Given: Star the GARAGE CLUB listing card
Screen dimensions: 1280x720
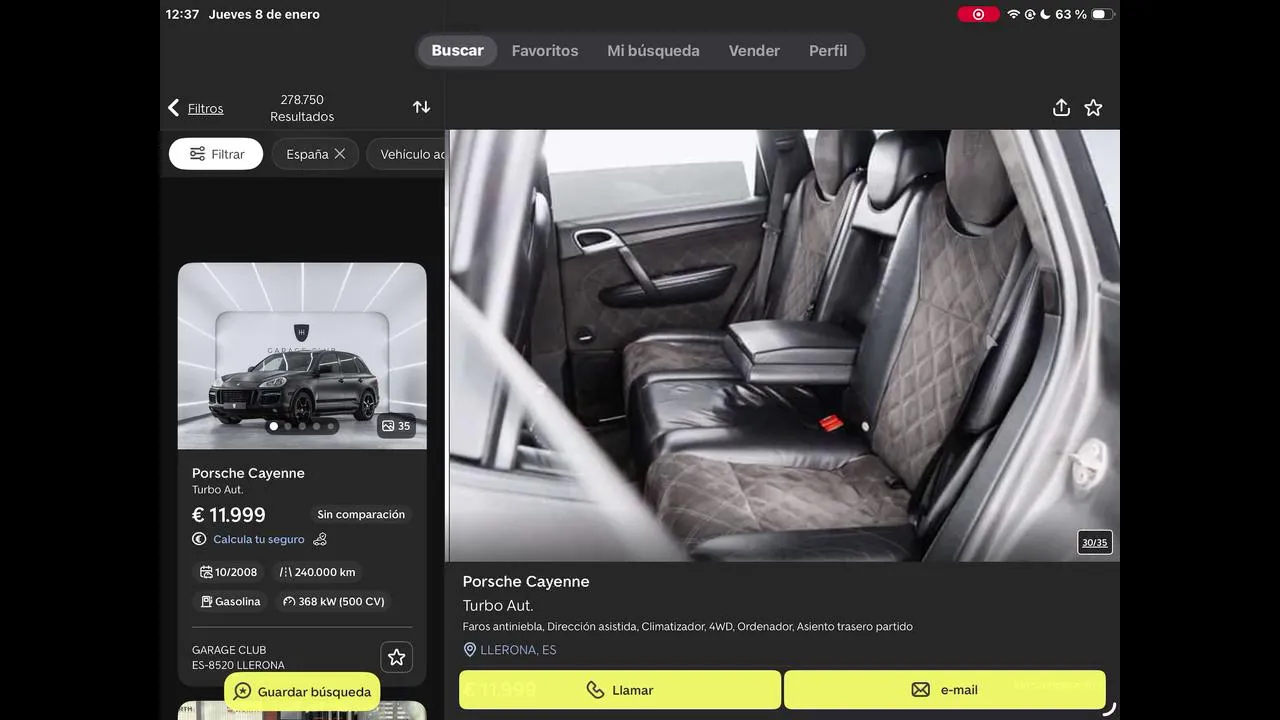Looking at the screenshot, I should click(x=397, y=657).
